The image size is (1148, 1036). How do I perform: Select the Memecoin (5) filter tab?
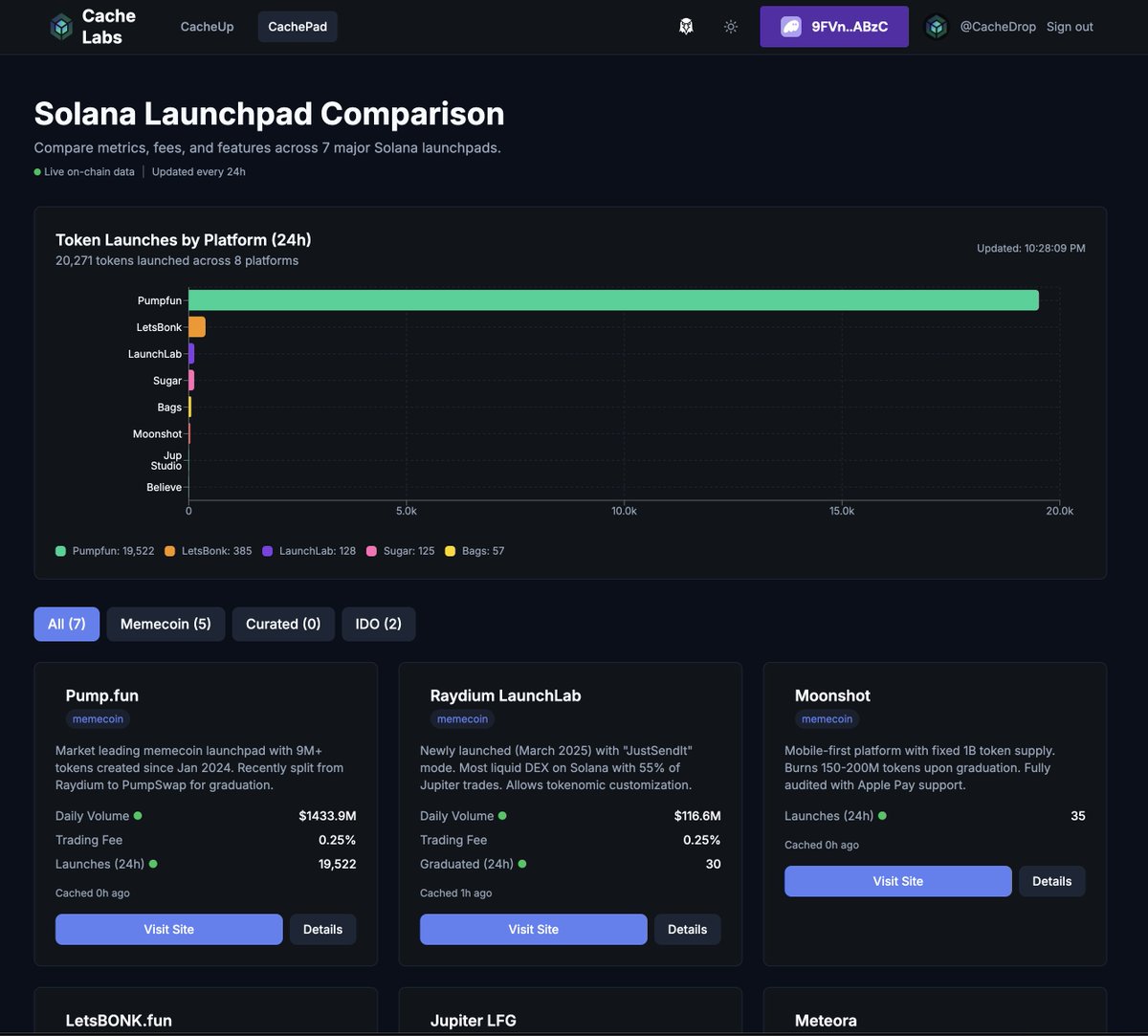point(166,624)
